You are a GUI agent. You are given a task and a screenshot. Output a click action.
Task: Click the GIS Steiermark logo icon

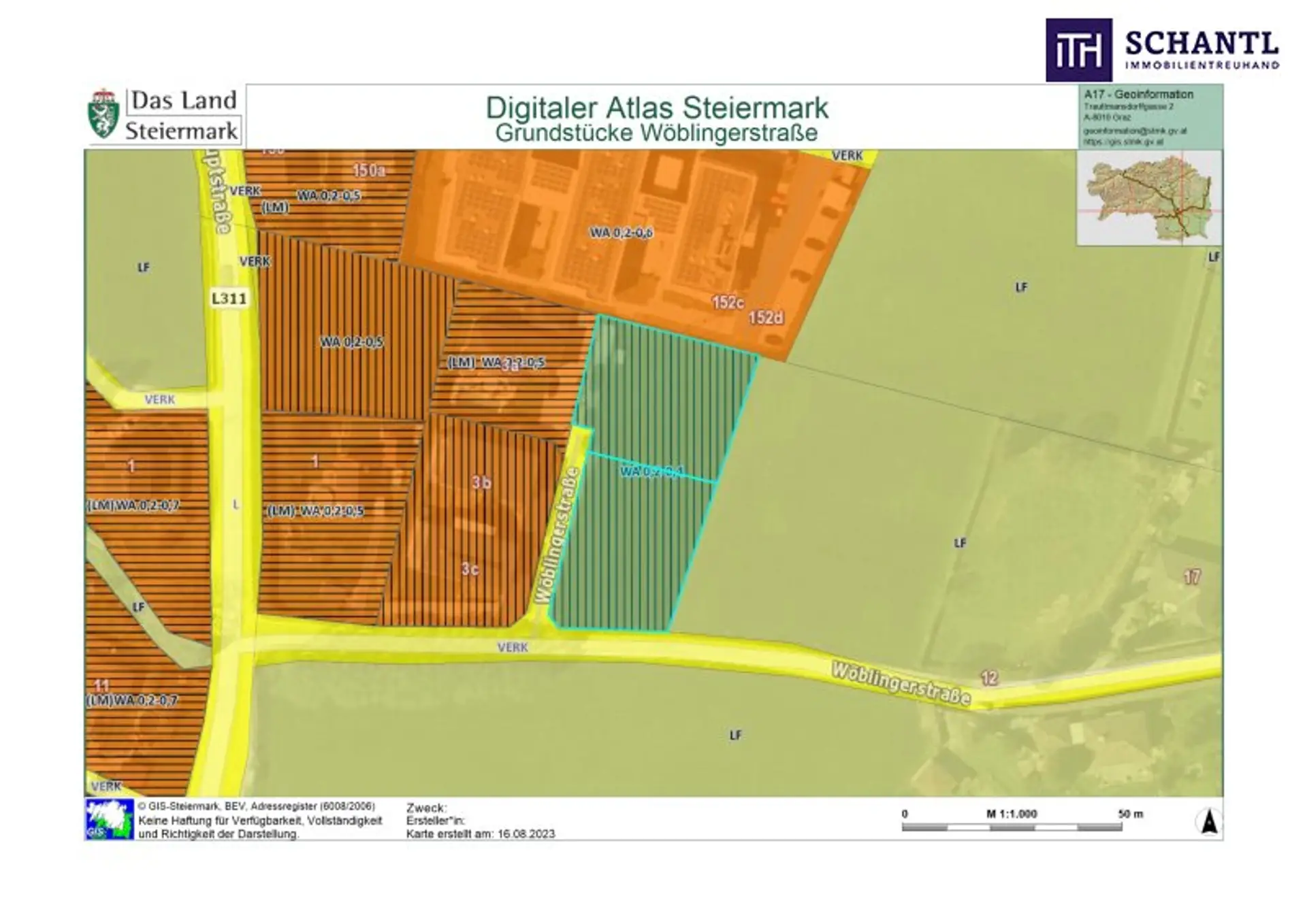[x=109, y=819]
